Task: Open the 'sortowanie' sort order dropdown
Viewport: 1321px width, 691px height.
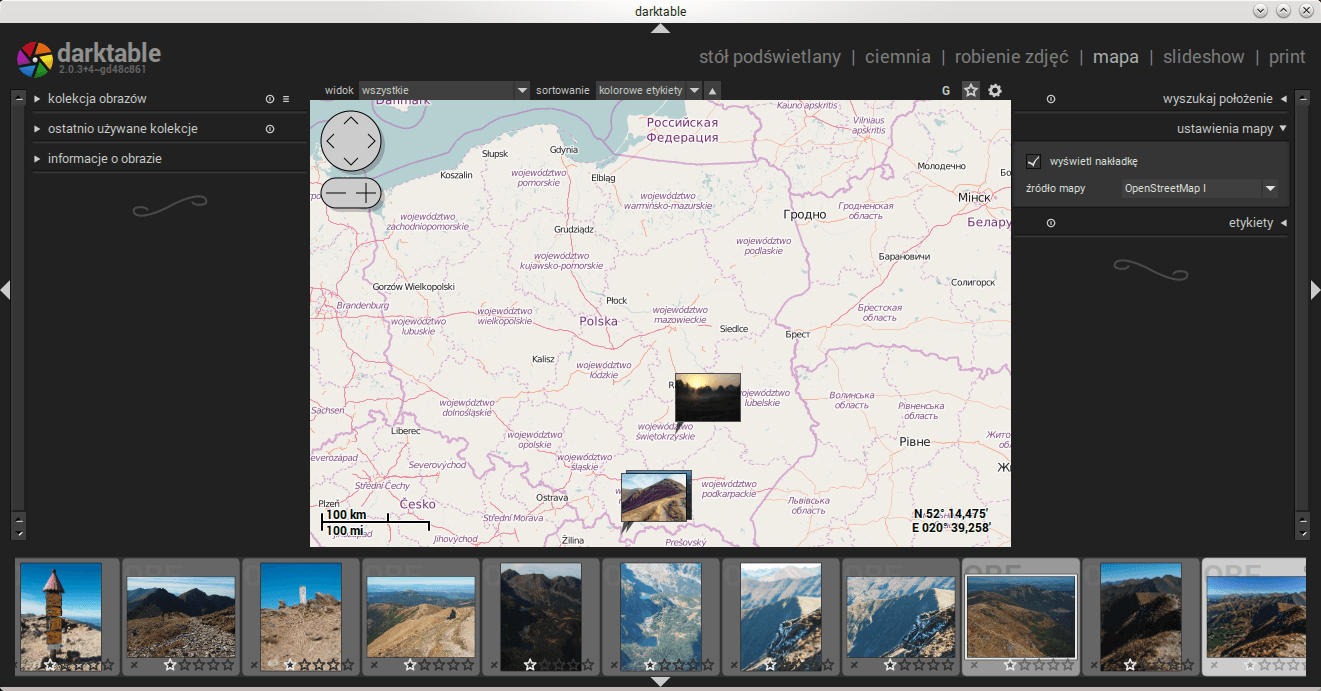Action: coord(648,90)
